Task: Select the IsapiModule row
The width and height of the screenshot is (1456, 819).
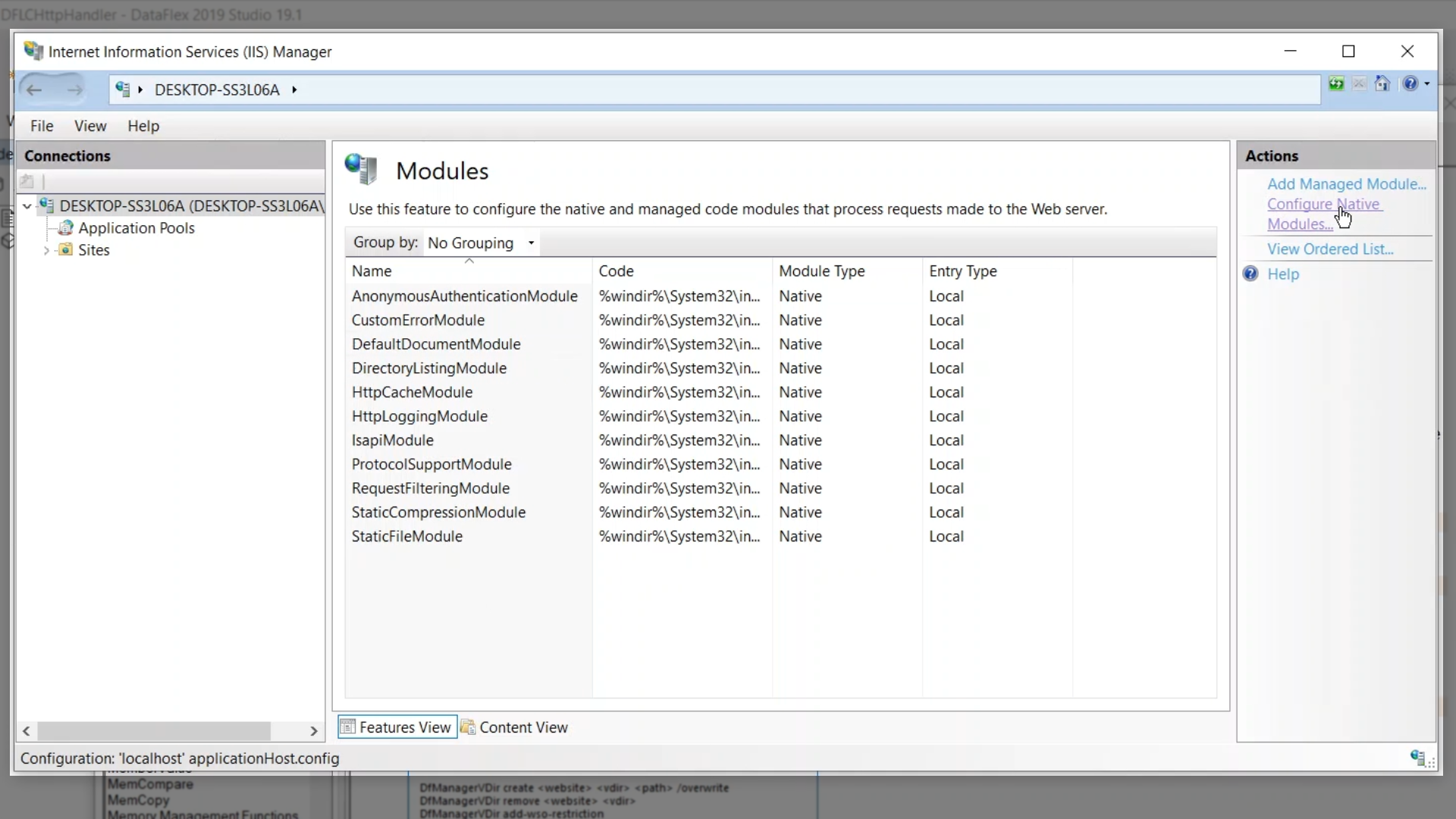Action: pyautogui.click(x=392, y=441)
